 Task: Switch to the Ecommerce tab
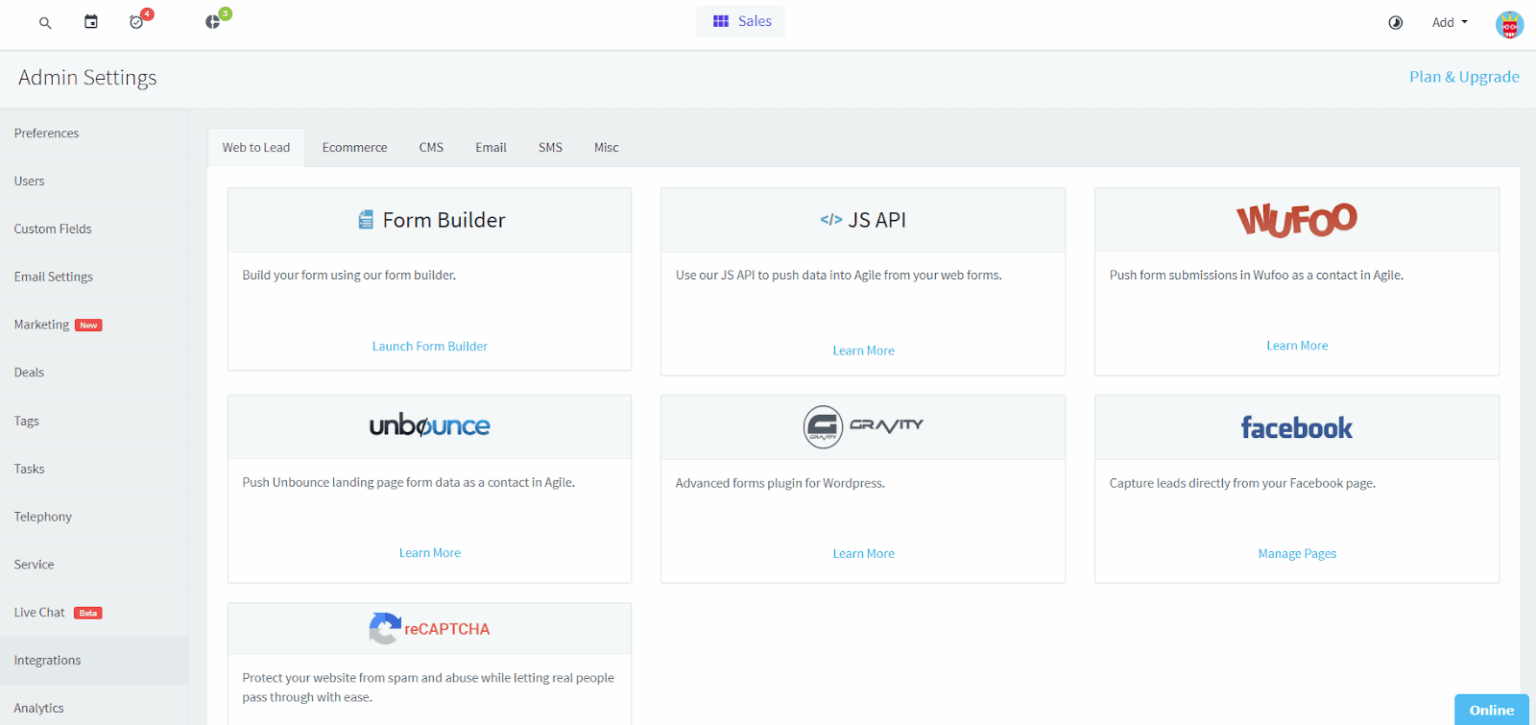coord(354,147)
